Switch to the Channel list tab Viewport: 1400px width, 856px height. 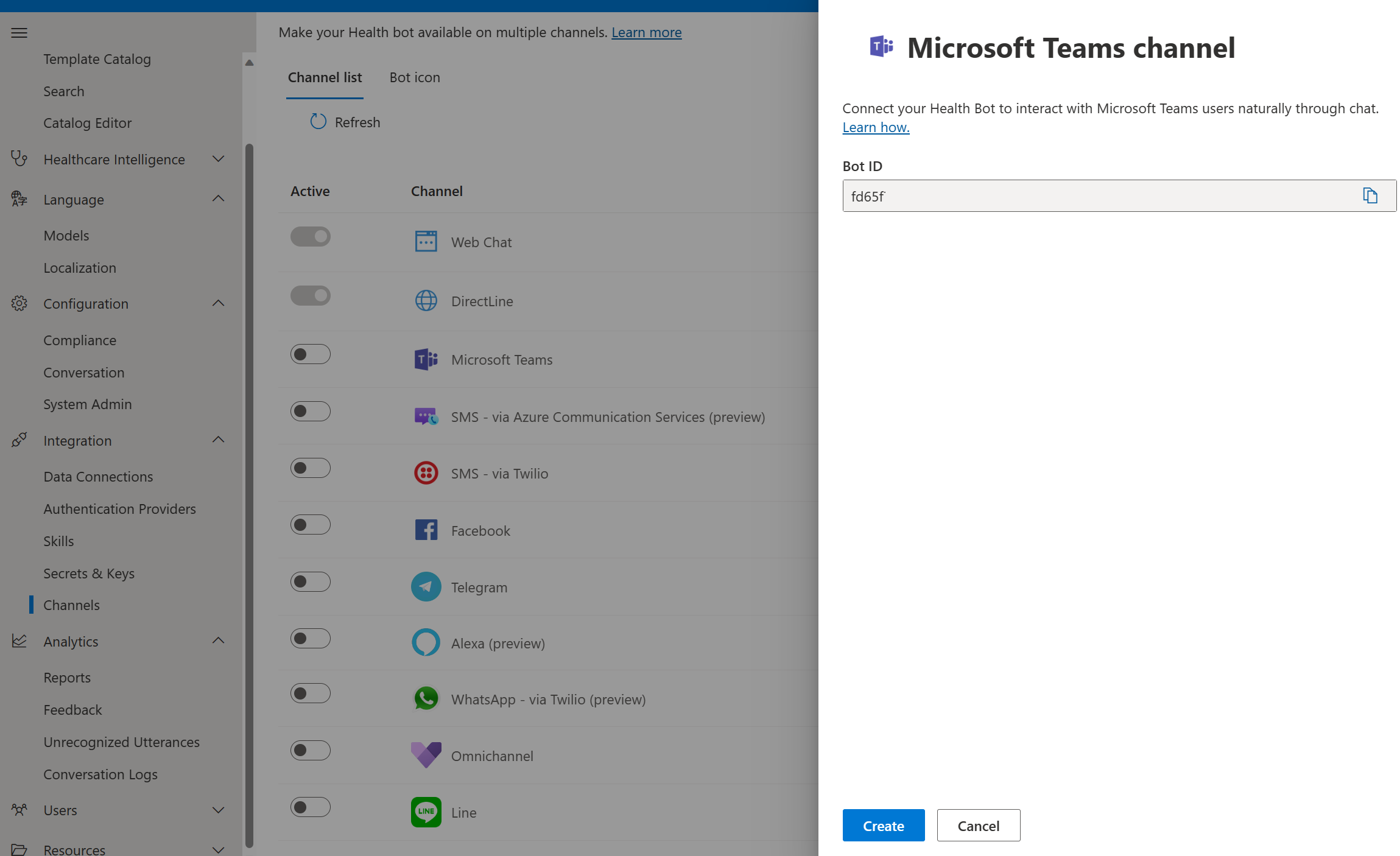tap(325, 77)
